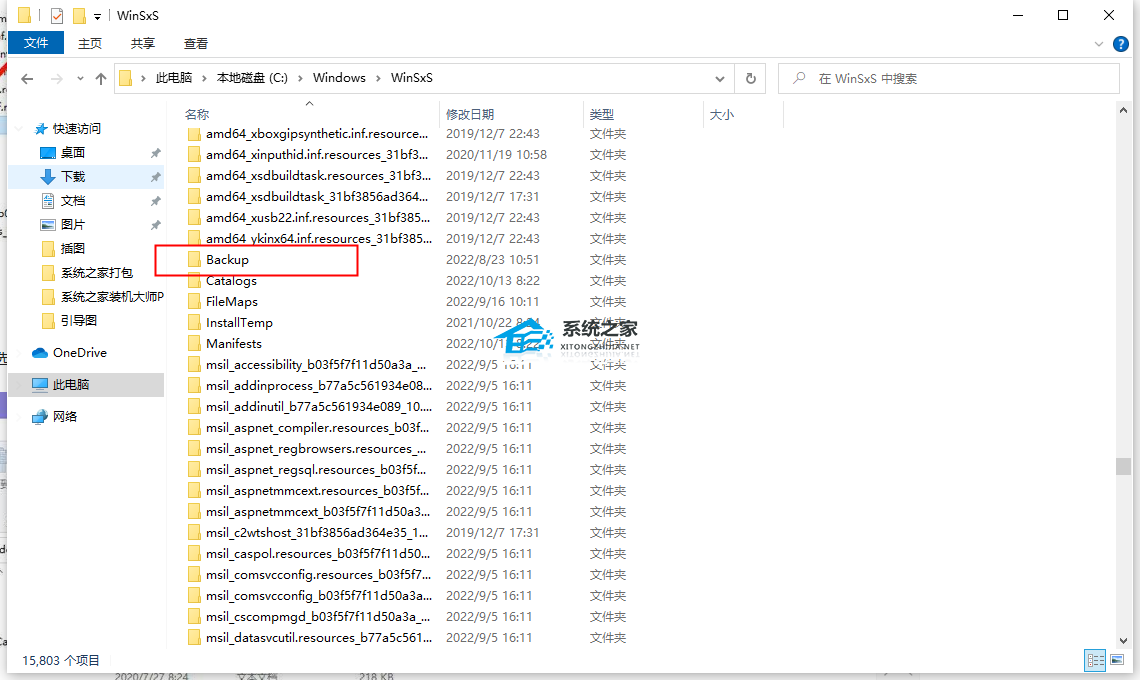
Task: Sort by the 大小 column header
Action: point(721,114)
